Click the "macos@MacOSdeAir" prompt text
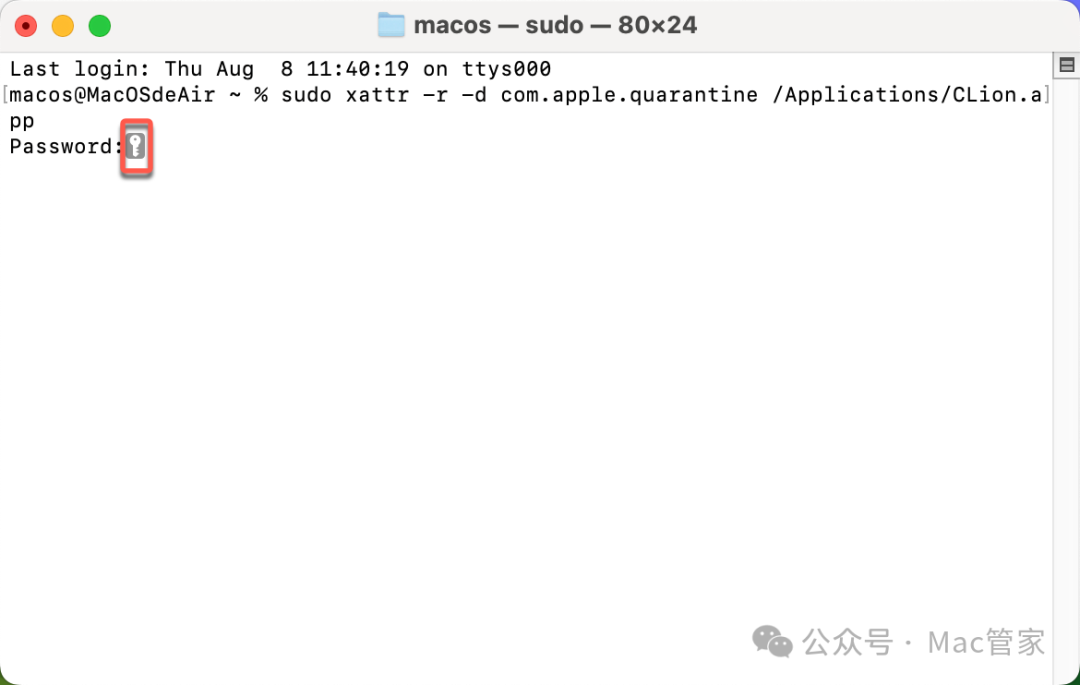Viewport: 1080px width, 685px height. pos(112,94)
